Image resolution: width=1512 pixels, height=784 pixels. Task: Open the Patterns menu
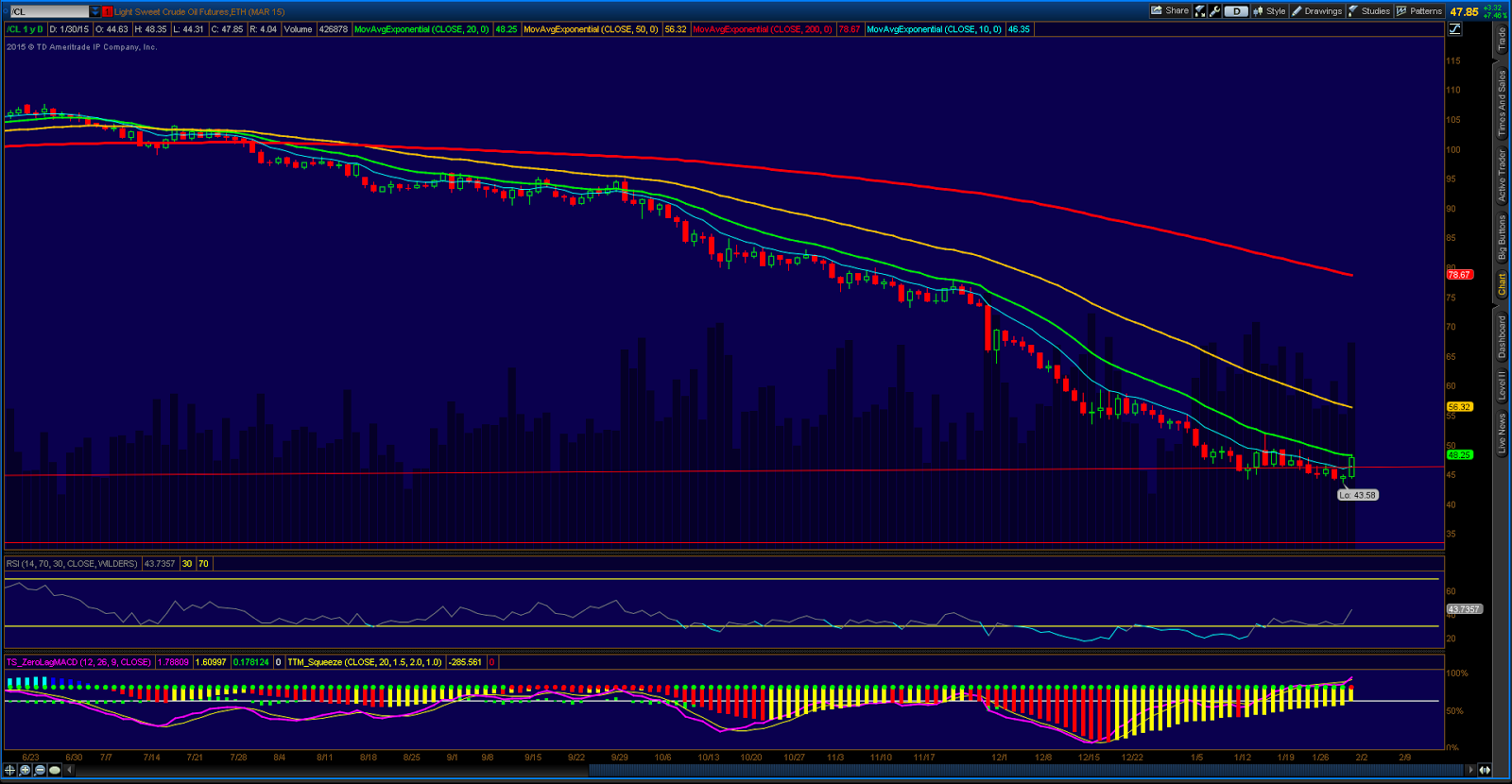point(1419,11)
